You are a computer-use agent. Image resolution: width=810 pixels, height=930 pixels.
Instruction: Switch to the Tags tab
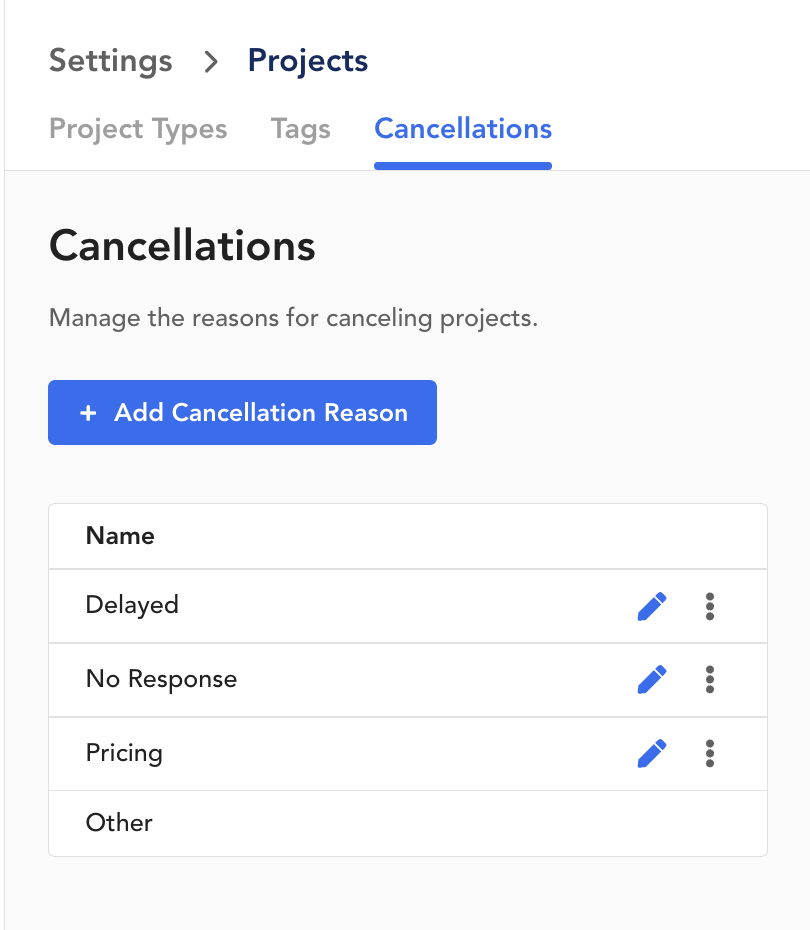(301, 129)
